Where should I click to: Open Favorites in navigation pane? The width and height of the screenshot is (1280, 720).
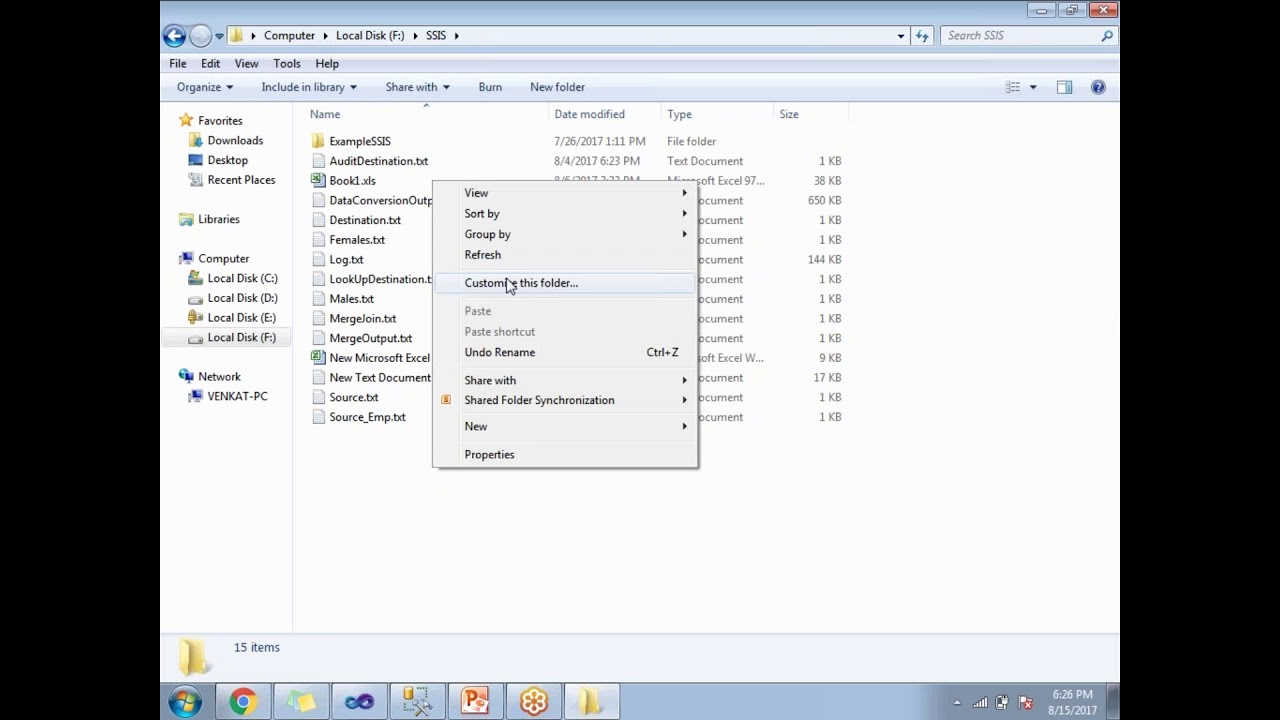pyautogui.click(x=220, y=121)
